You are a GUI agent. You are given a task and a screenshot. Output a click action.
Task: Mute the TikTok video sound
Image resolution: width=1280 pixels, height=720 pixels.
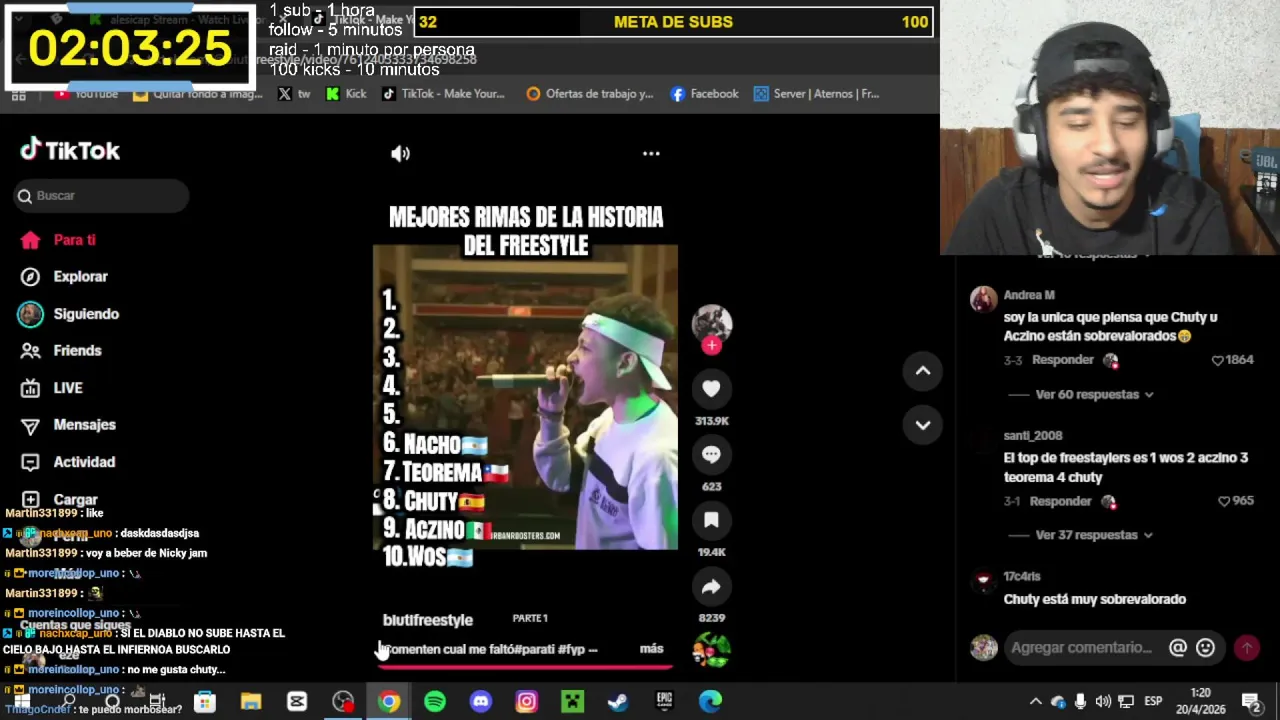tap(400, 153)
